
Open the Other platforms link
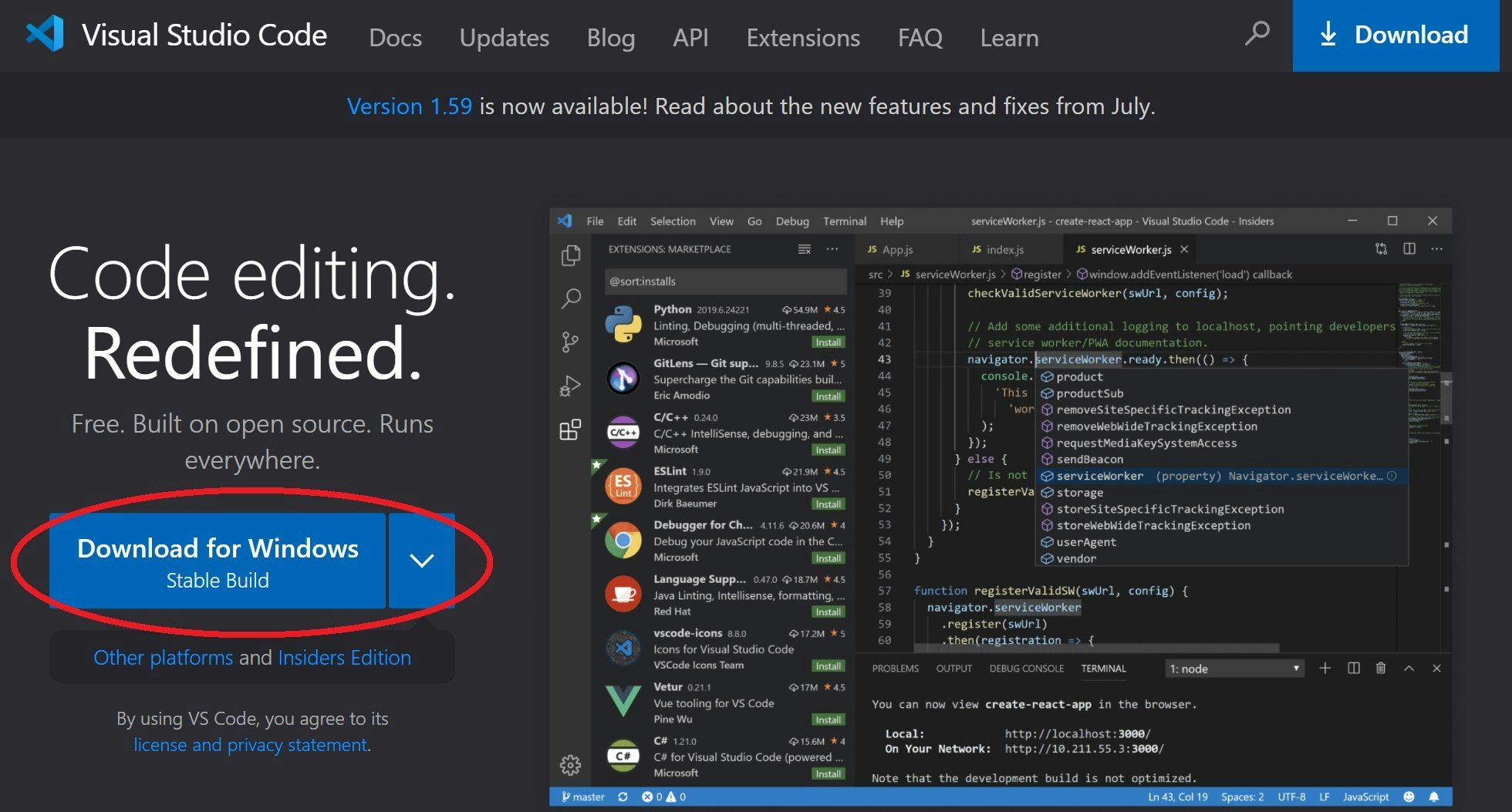pos(163,657)
